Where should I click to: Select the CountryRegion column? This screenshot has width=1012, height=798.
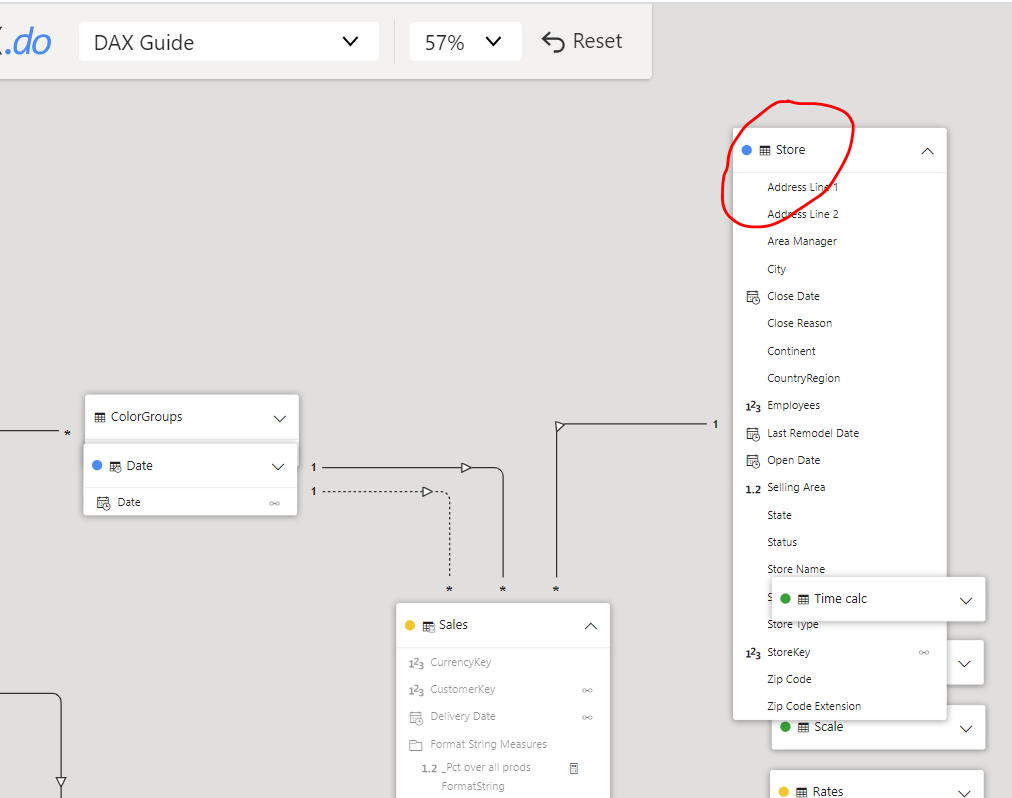(x=804, y=378)
